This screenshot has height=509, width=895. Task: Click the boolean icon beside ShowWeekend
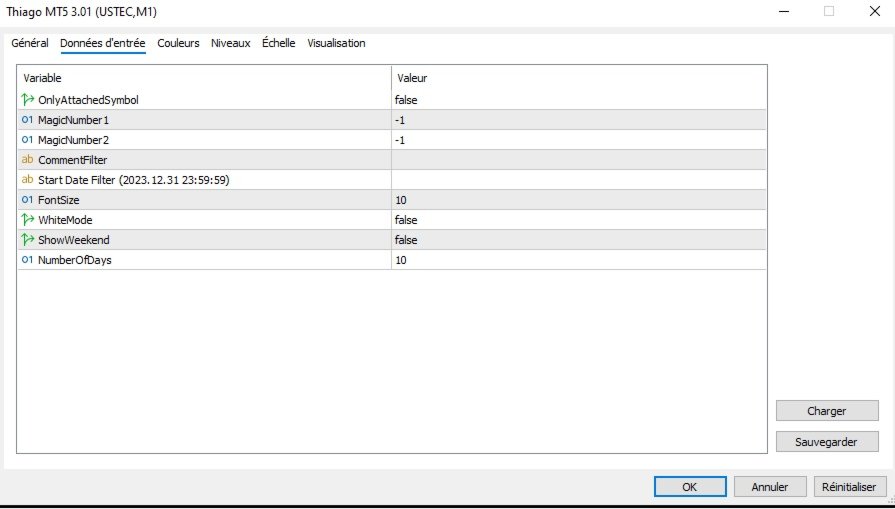click(27, 240)
